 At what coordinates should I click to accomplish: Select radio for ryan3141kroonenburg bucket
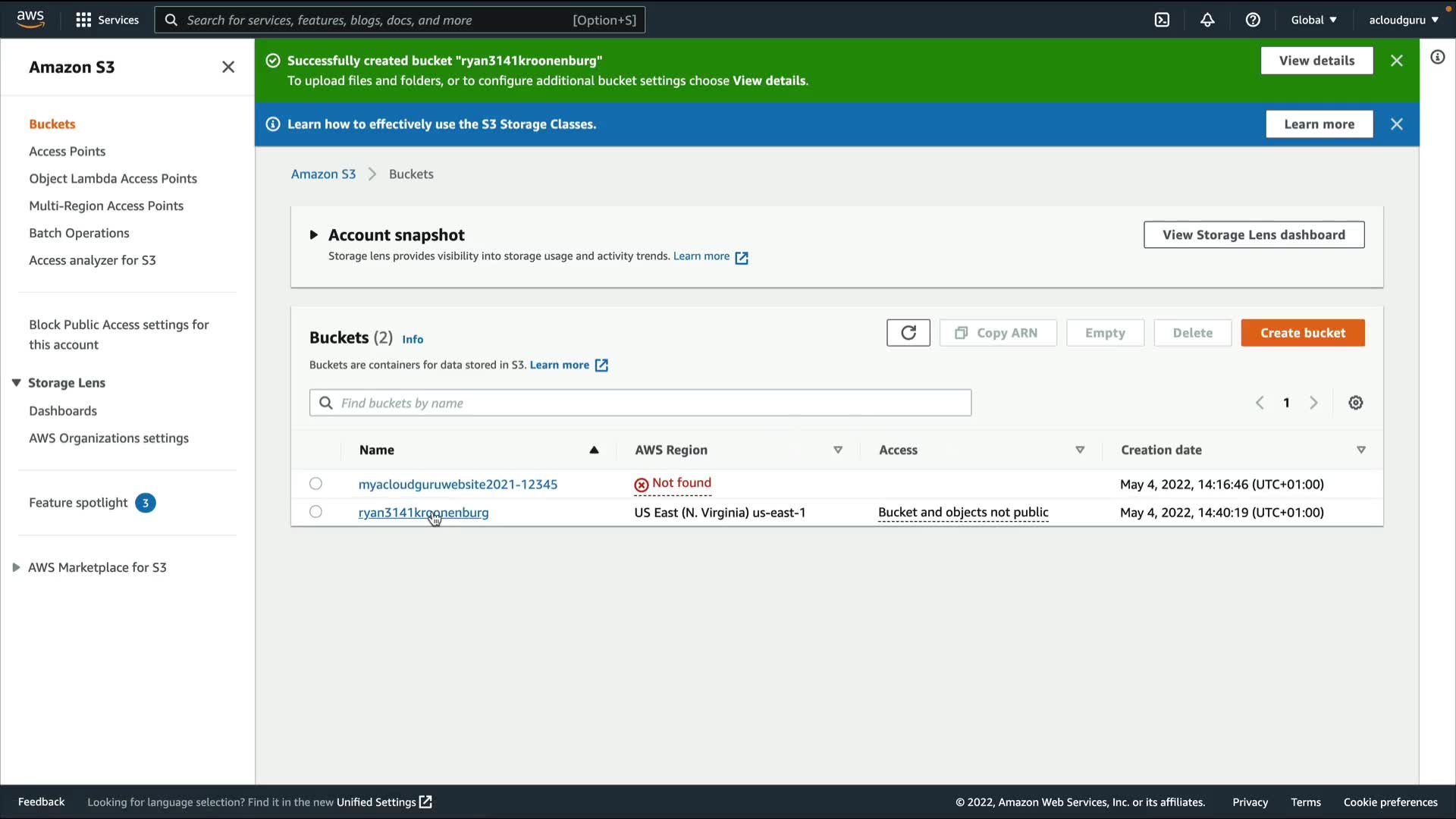click(315, 512)
